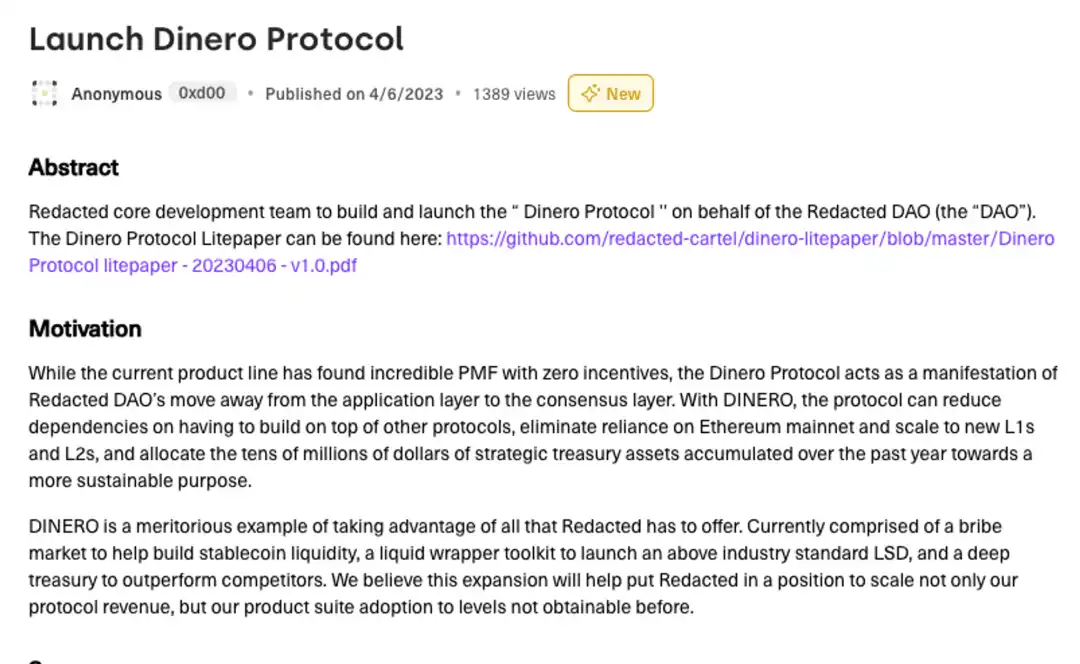Click the 1389 views counter

click(x=514, y=94)
